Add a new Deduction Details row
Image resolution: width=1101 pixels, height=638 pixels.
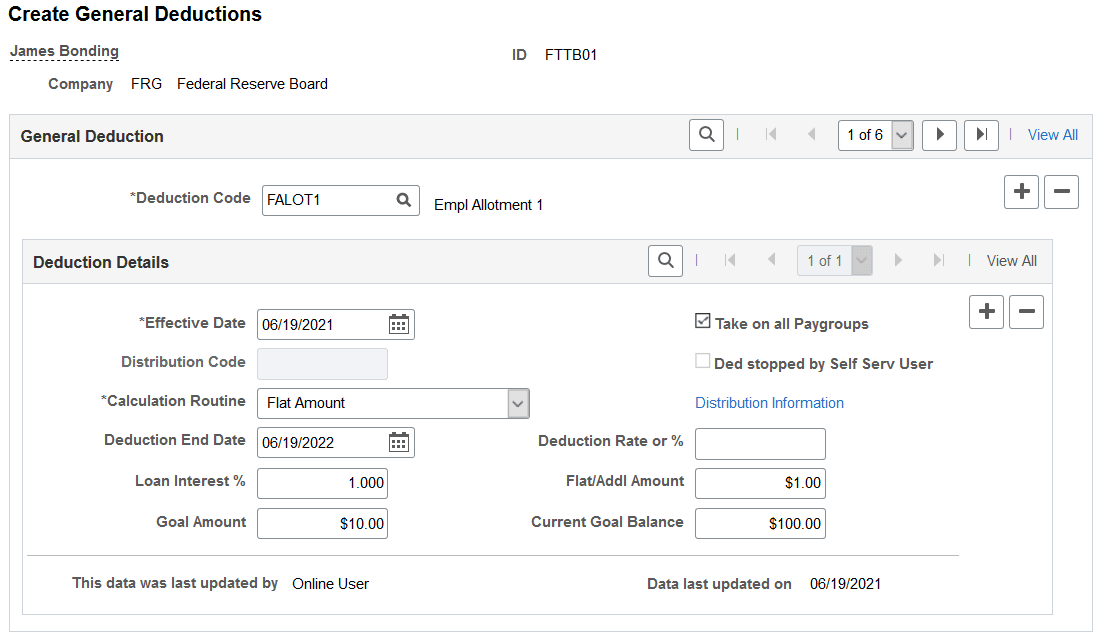pos(987,312)
